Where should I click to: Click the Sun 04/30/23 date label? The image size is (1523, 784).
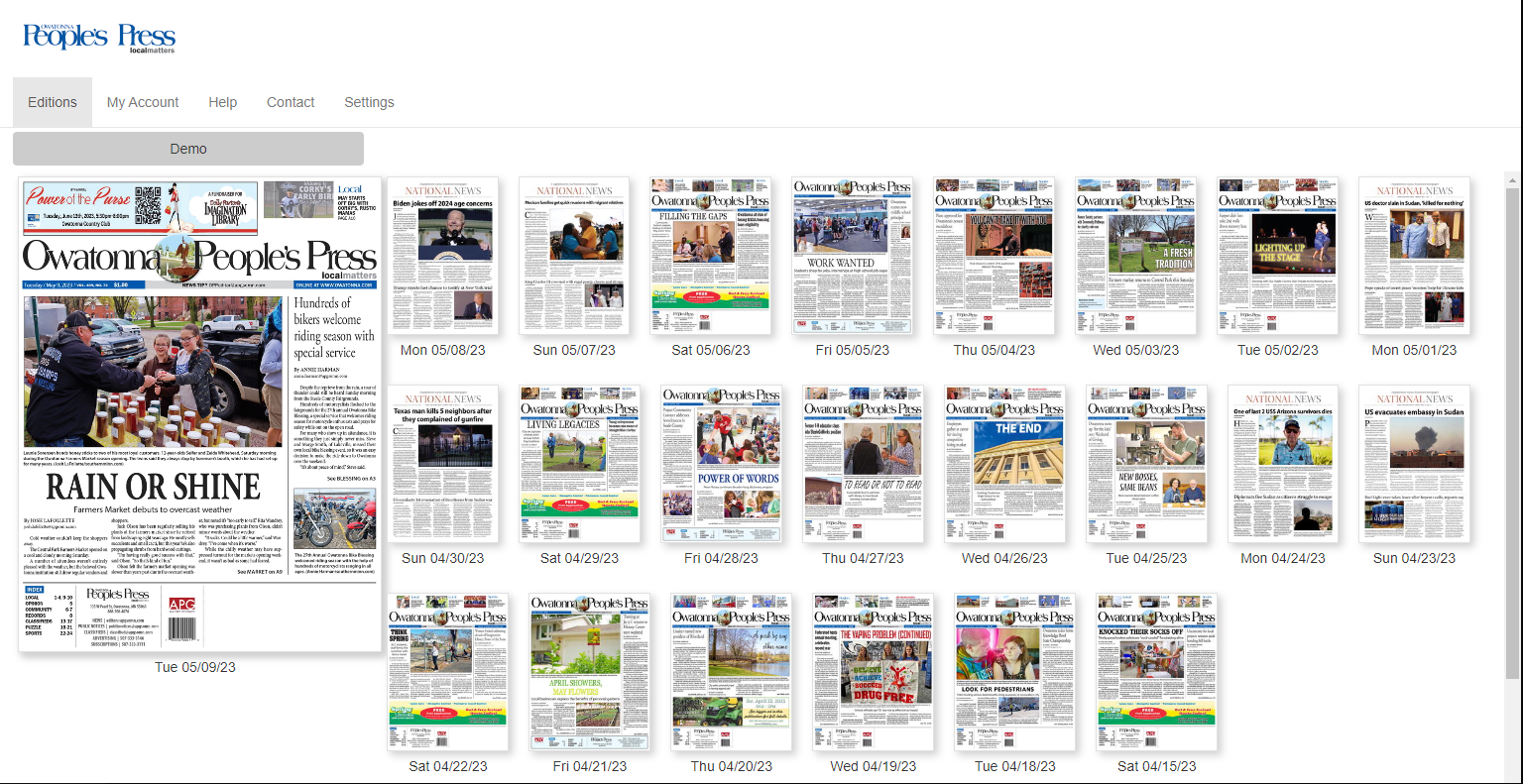click(443, 558)
